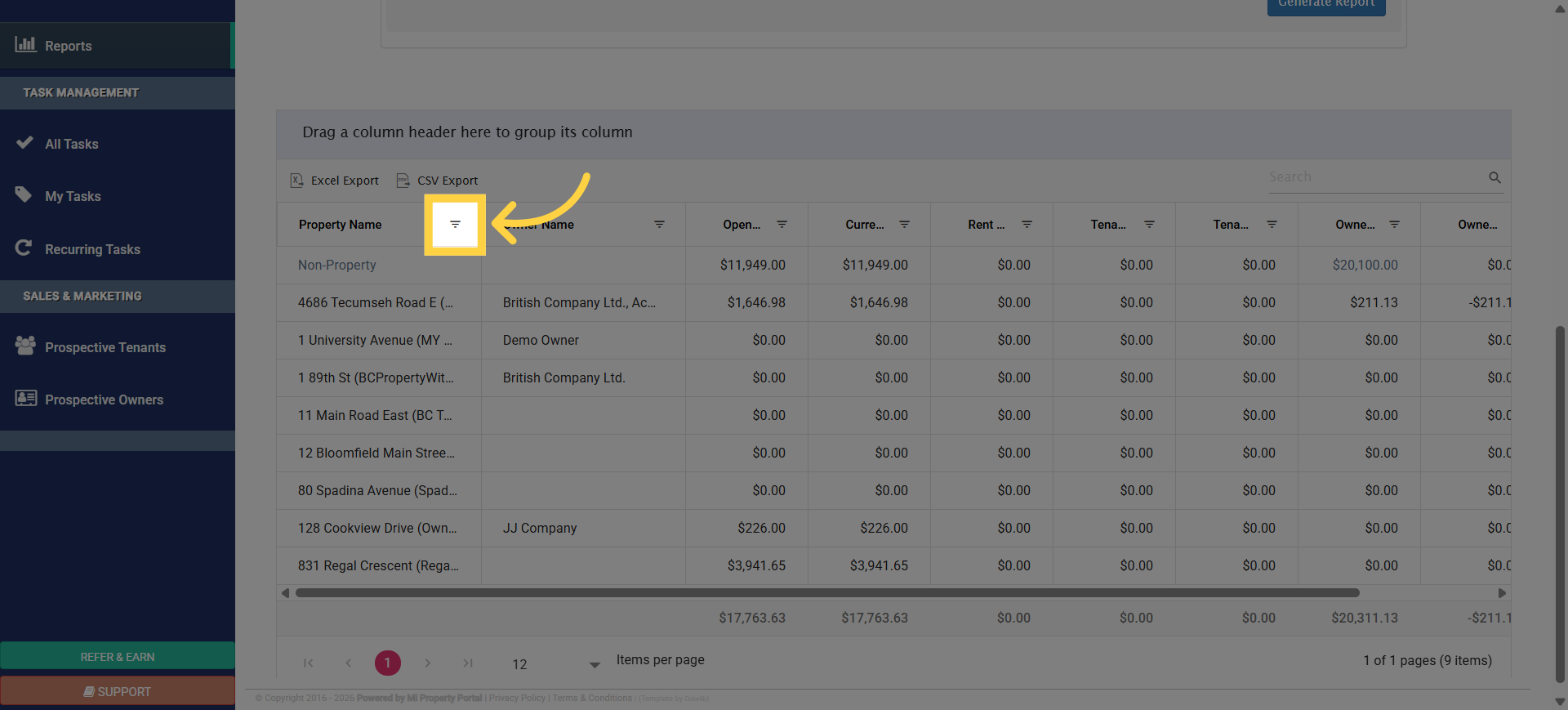Go to the last page arrow
This screenshot has height=710, width=1568.
tap(468, 663)
